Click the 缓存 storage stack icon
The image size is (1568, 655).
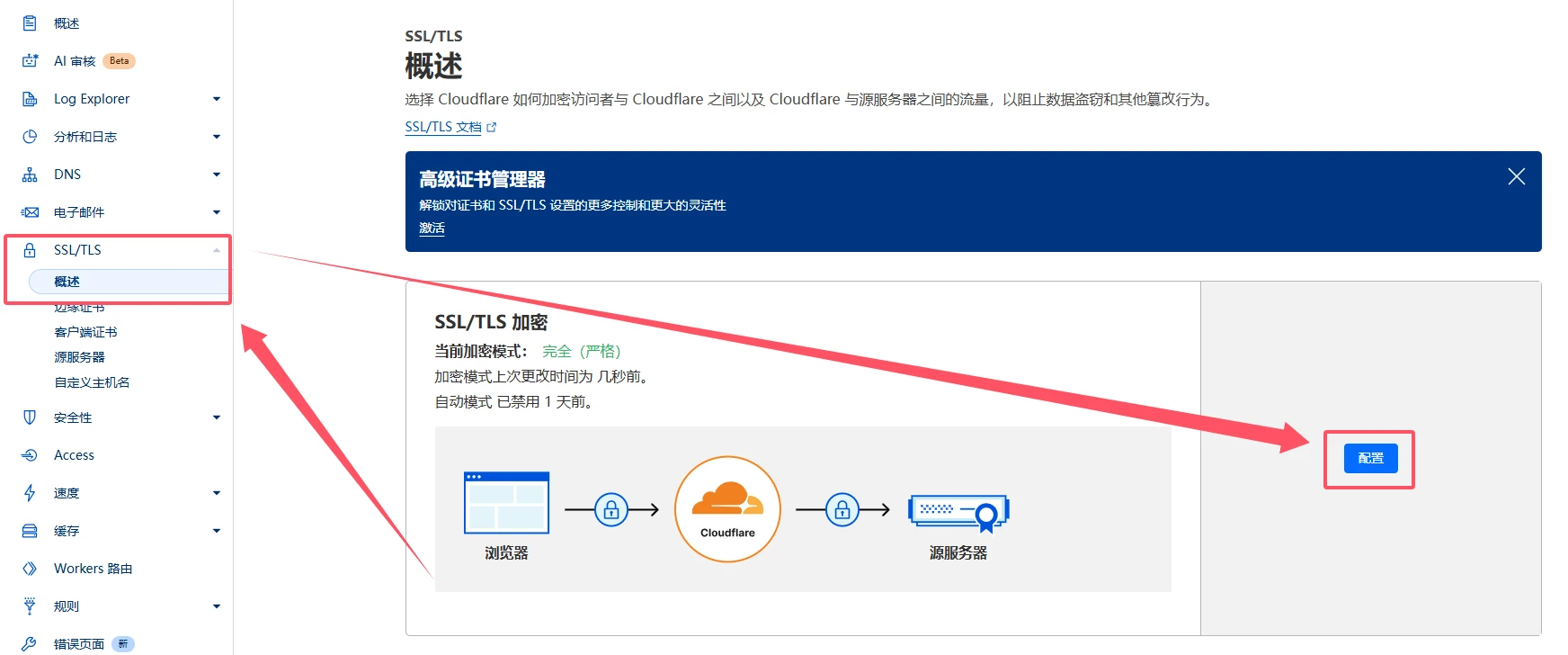pos(30,531)
